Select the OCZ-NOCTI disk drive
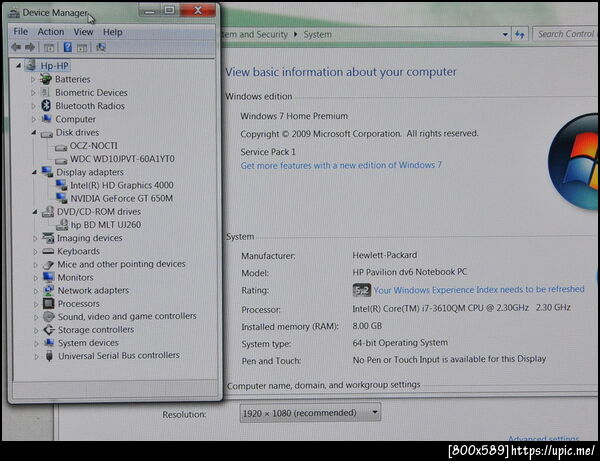Screen dimensions: 600x461 (x=94, y=146)
